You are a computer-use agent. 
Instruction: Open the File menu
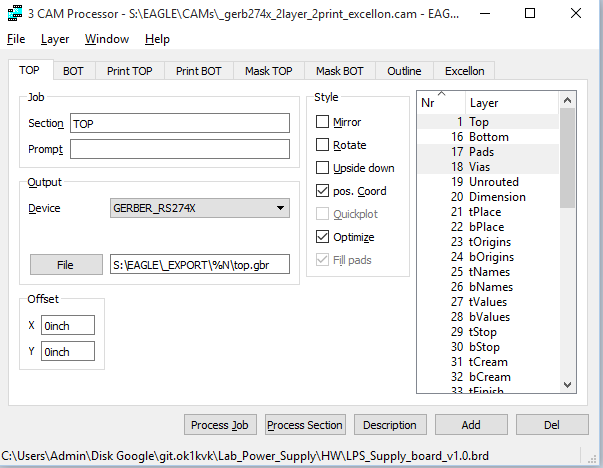point(16,39)
